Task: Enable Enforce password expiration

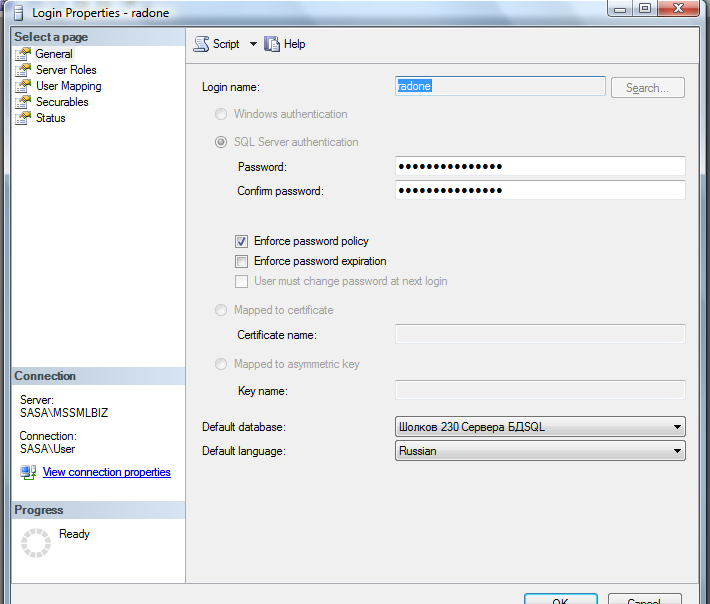Action: coord(241,261)
